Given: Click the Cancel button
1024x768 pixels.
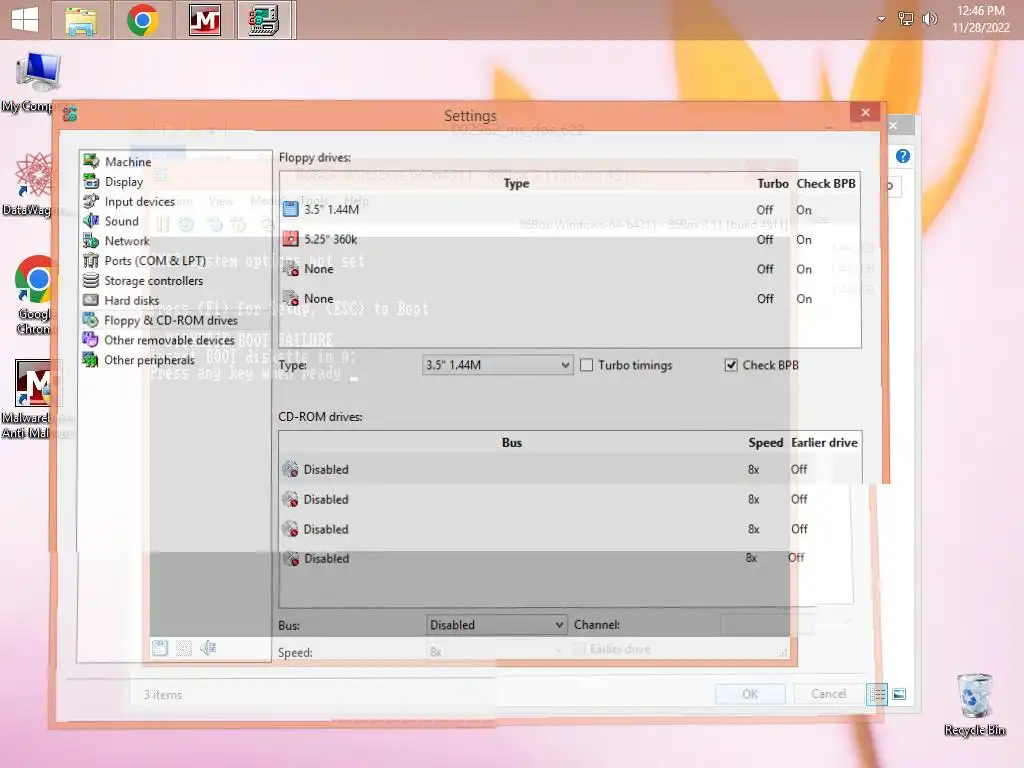Looking at the screenshot, I should coord(828,694).
